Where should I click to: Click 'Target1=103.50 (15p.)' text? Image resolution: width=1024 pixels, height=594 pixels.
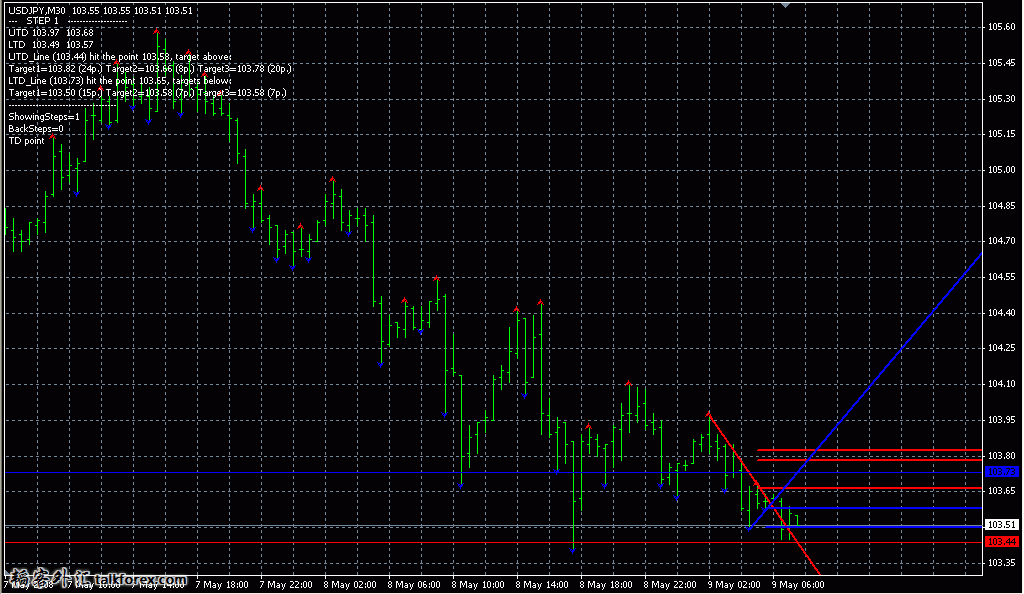coord(56,93)
